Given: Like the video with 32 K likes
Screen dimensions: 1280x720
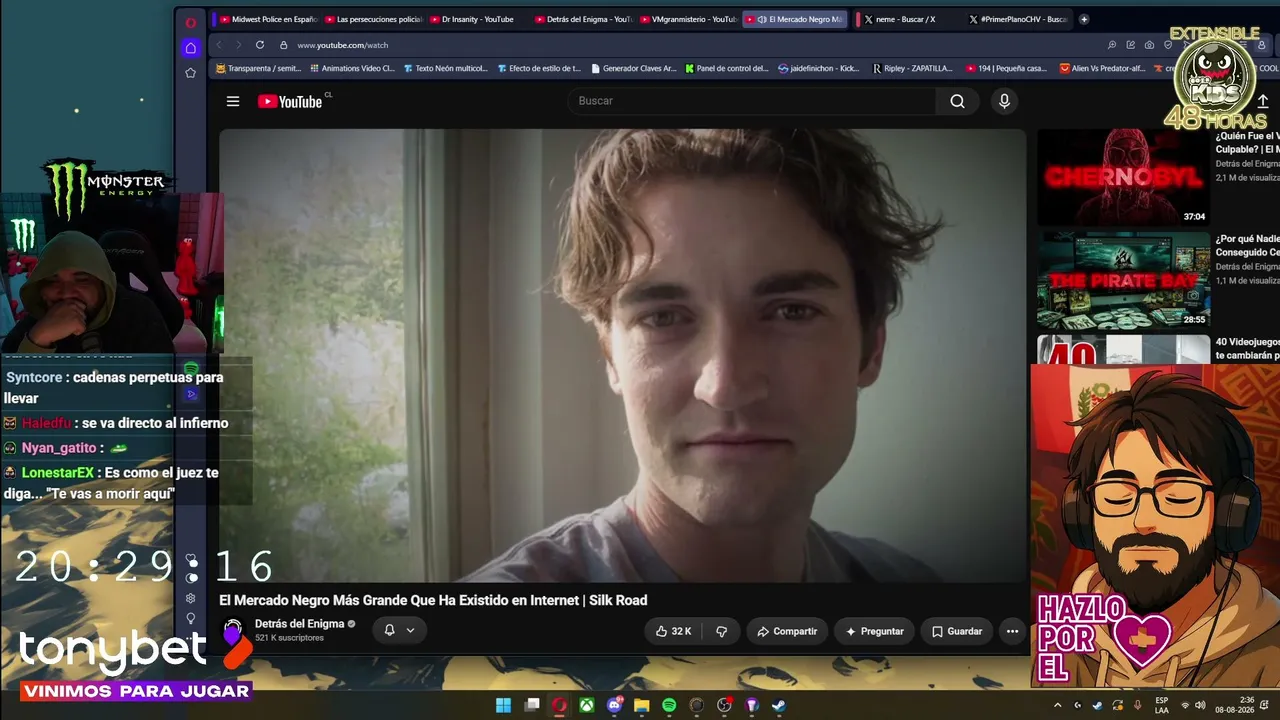Looking at the screenshot, I should click(x=673, y=631).
